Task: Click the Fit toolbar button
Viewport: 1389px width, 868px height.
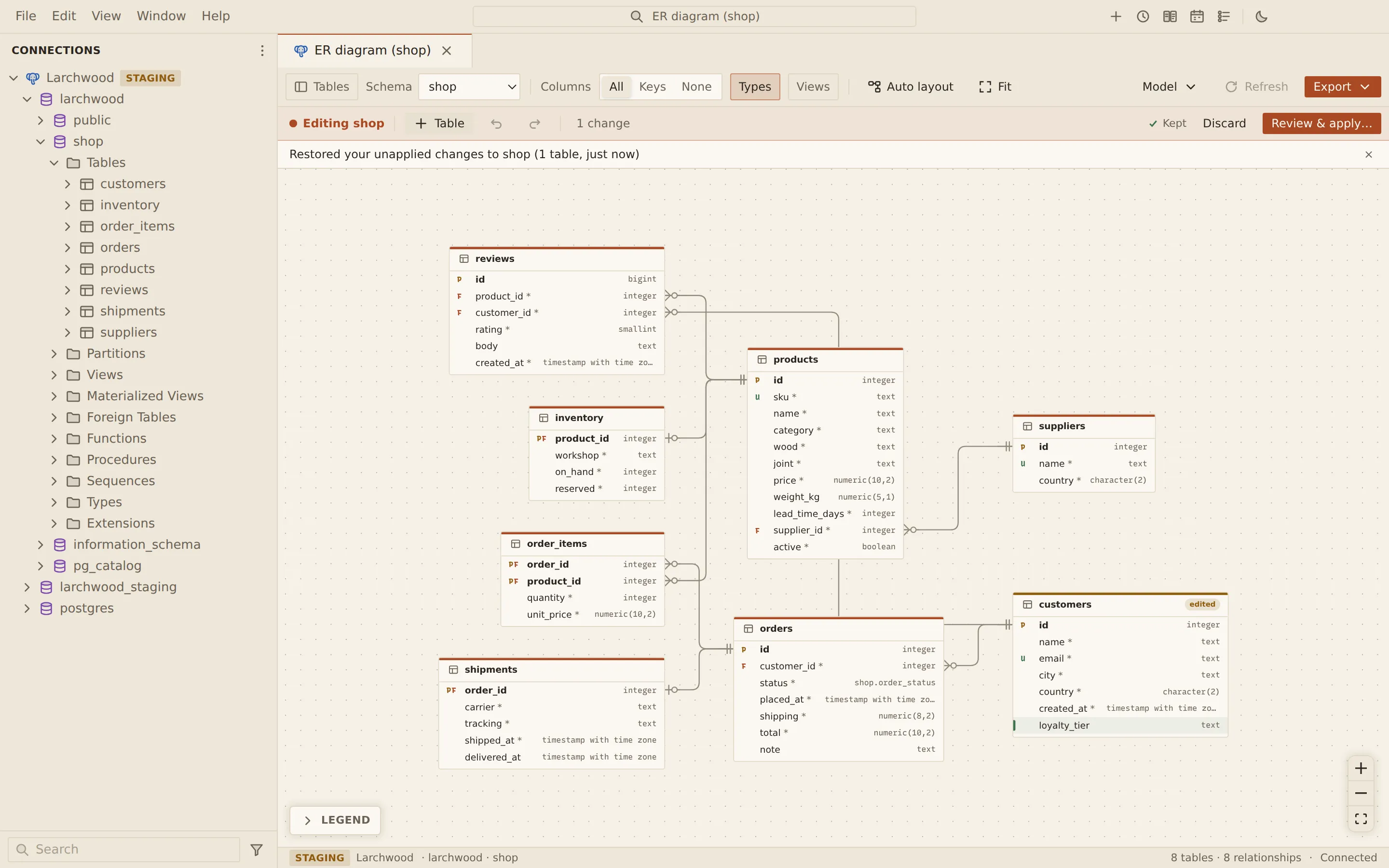Action: [995, 87]
